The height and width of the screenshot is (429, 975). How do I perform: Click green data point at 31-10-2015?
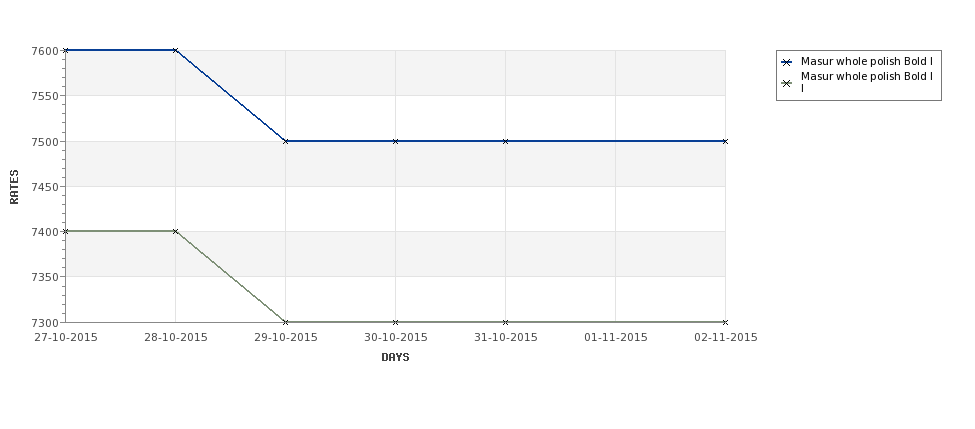click(506, 322)
